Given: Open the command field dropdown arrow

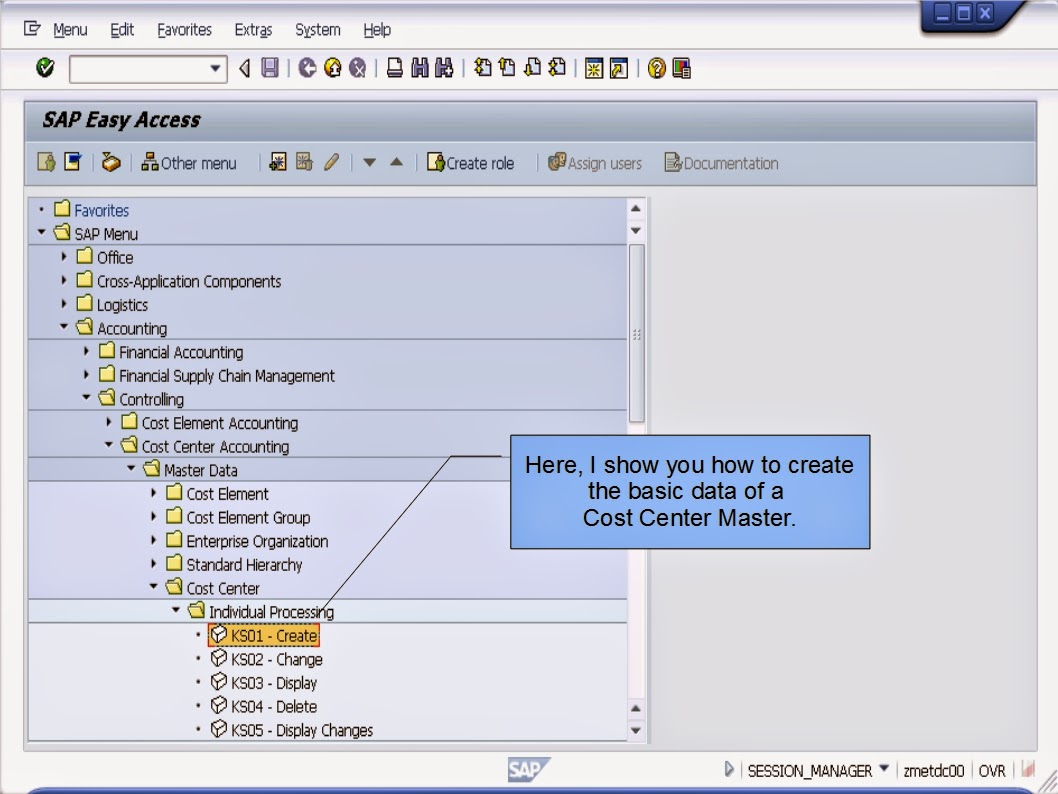Looking at the screenshot, I should point(215,68).
